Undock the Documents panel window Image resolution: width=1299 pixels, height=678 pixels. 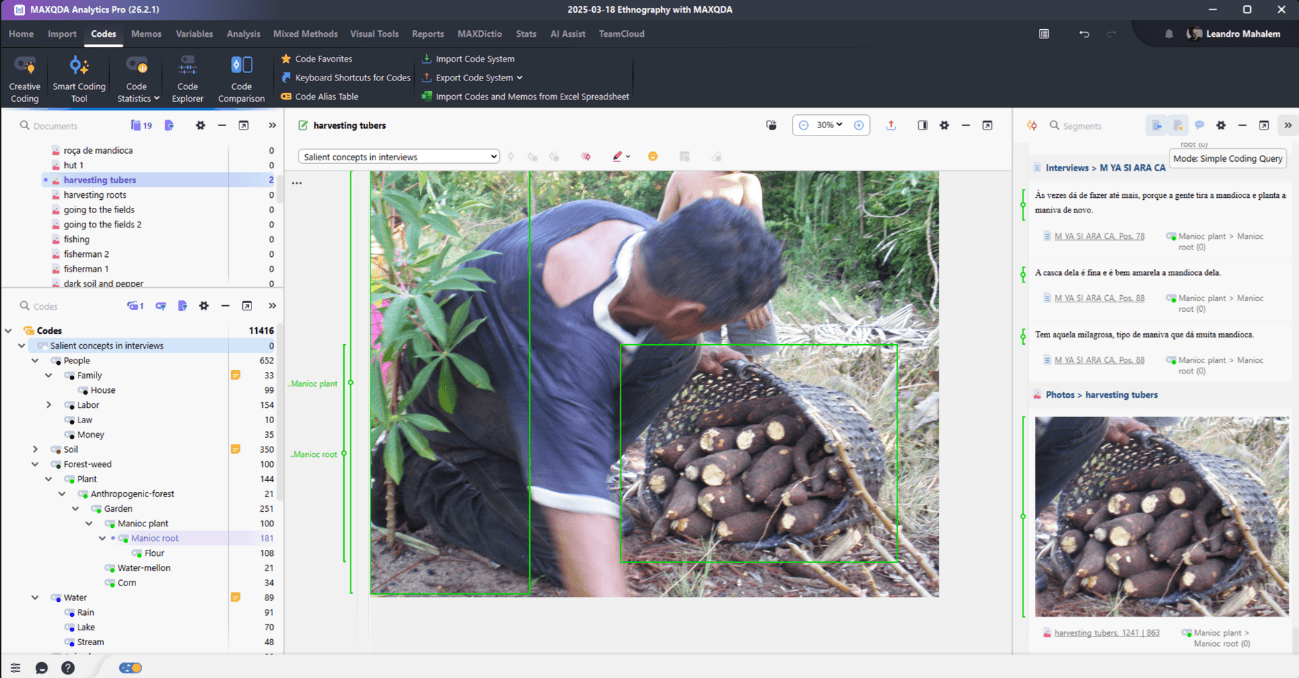[243, 126]
